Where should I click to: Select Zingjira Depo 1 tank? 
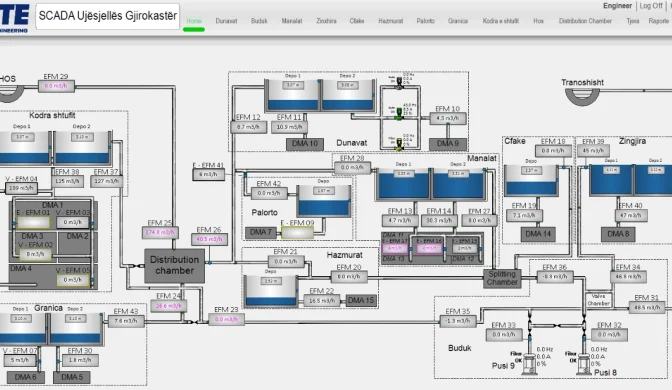[611, 181]
